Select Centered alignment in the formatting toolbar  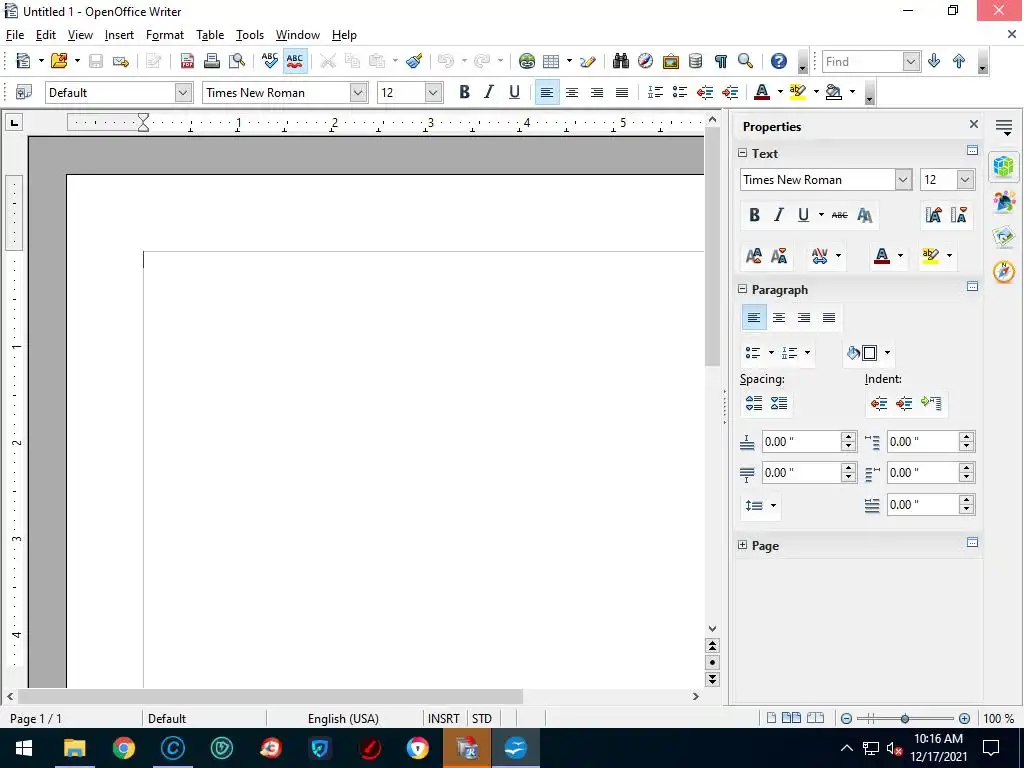[571, 93]
